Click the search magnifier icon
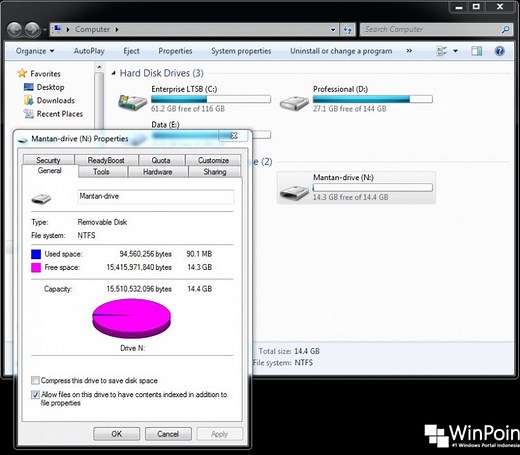This screenshot has width=520, height=455. (x=505, y=30)
